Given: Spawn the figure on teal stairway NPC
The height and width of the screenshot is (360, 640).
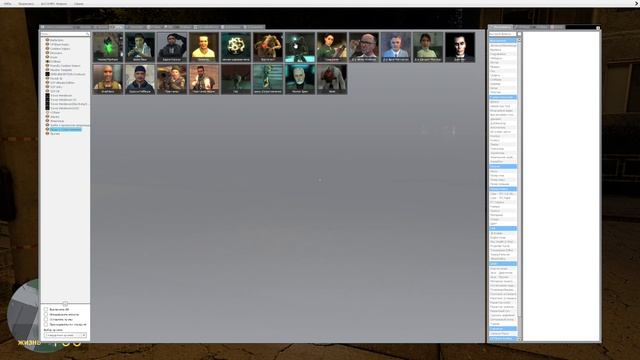Looking at the screenshot, I should 268,79.
